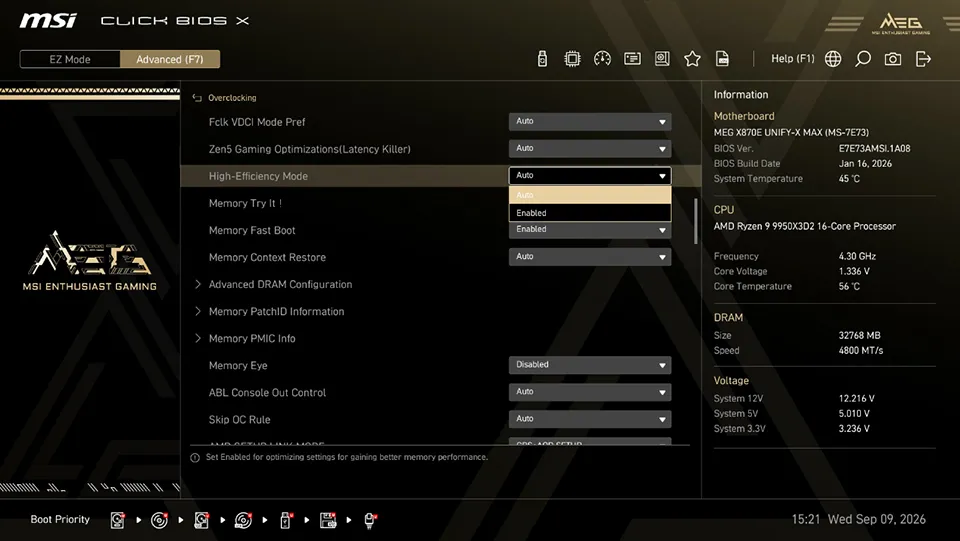
Task: Click the card panel icon beside gauge
Action: 632,59
